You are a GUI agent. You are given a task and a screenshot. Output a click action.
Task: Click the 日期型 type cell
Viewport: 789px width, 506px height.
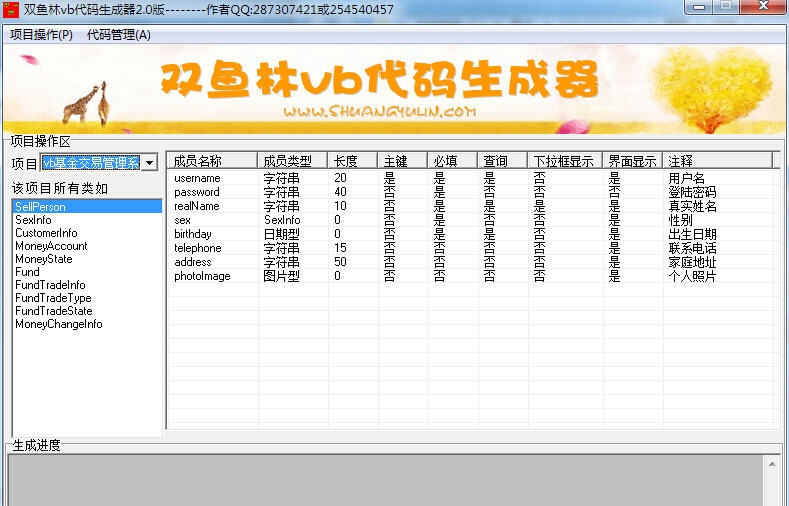click(281, 234)
